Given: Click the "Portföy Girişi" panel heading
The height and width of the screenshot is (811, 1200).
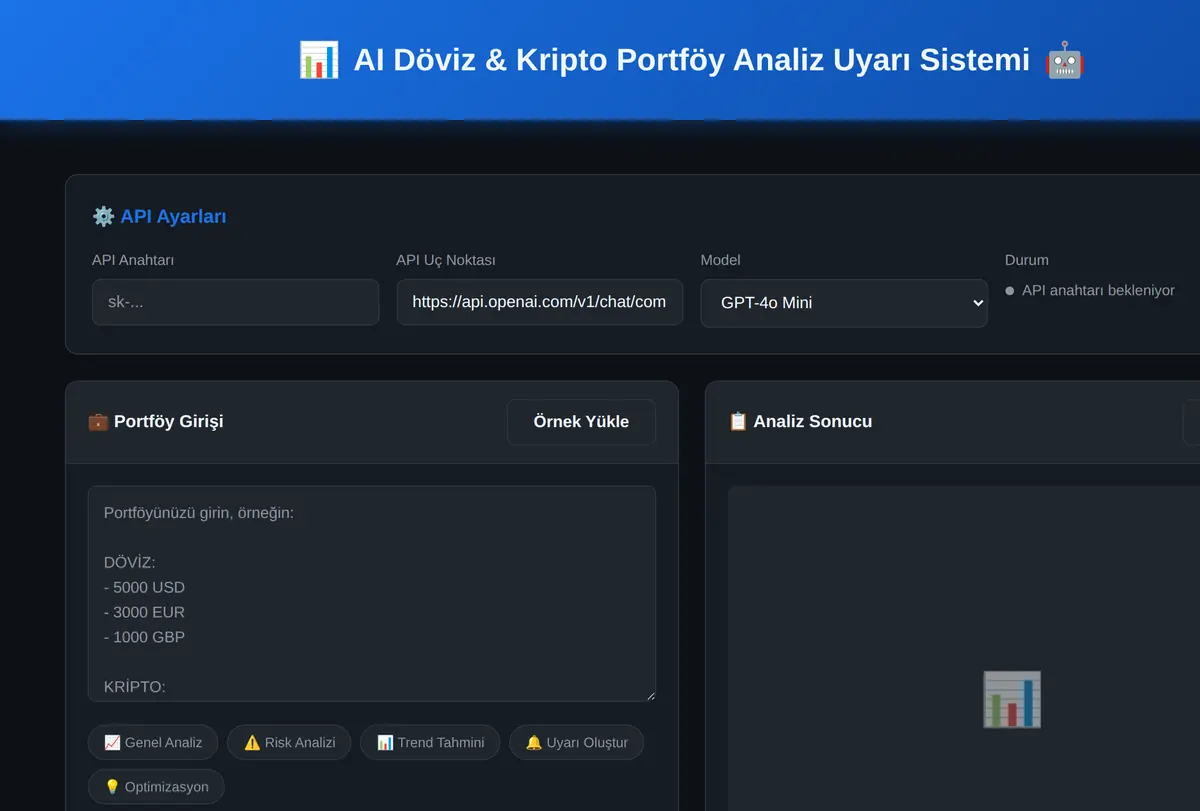Looking at the screenshot, I should point(169,422).
